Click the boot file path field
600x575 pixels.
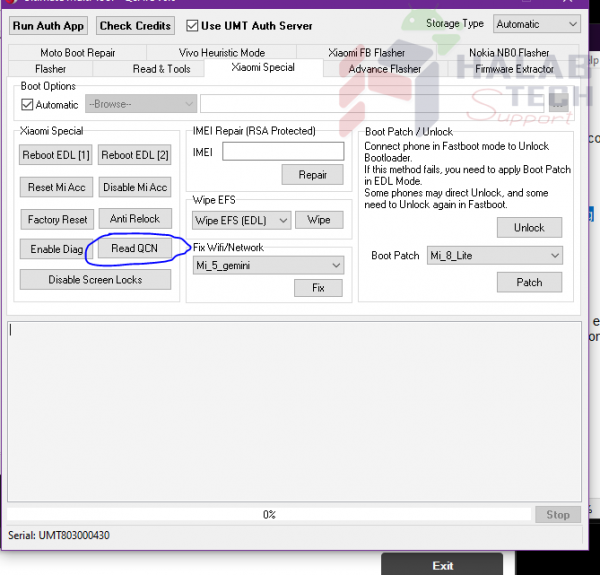[x=372, y=104]
